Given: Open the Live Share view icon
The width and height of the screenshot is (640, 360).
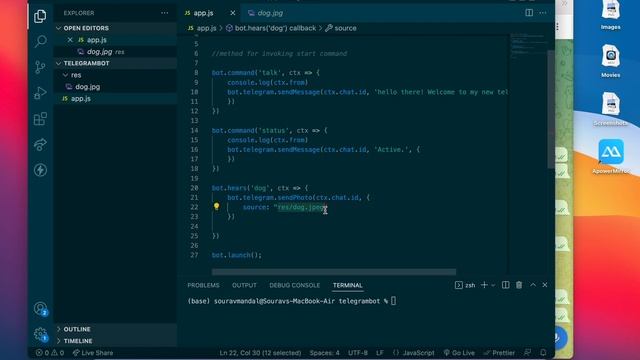Looking at the screenshot, I should (x=40, y=144).
